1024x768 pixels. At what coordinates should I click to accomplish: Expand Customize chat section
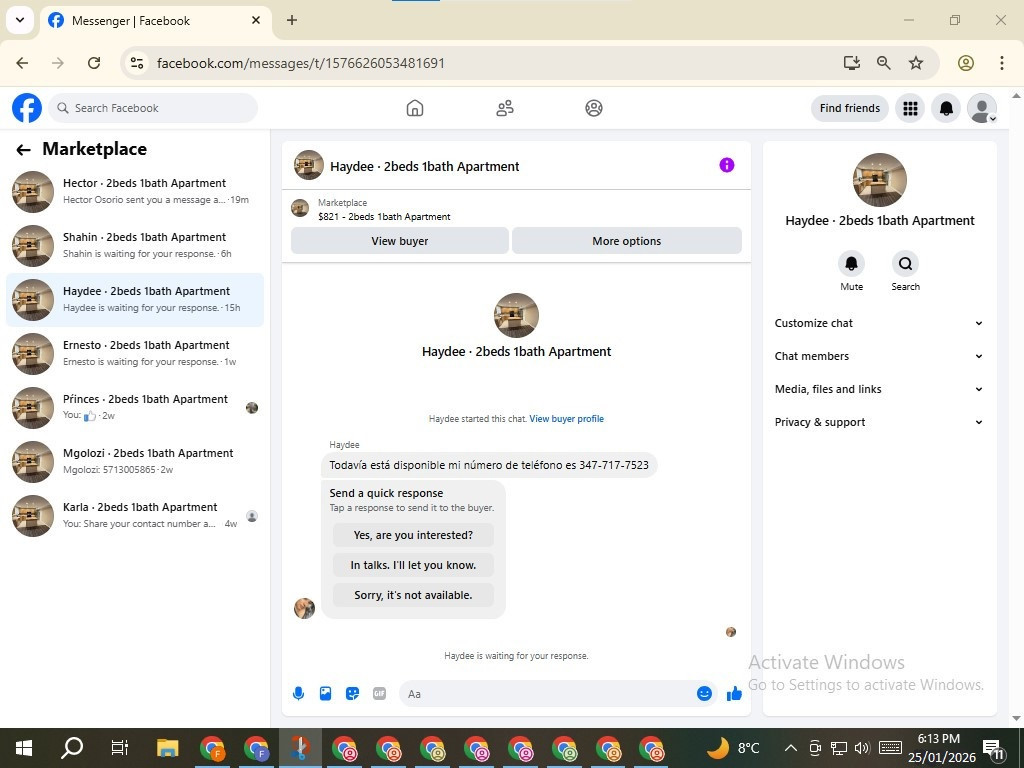tap(878, 323)
